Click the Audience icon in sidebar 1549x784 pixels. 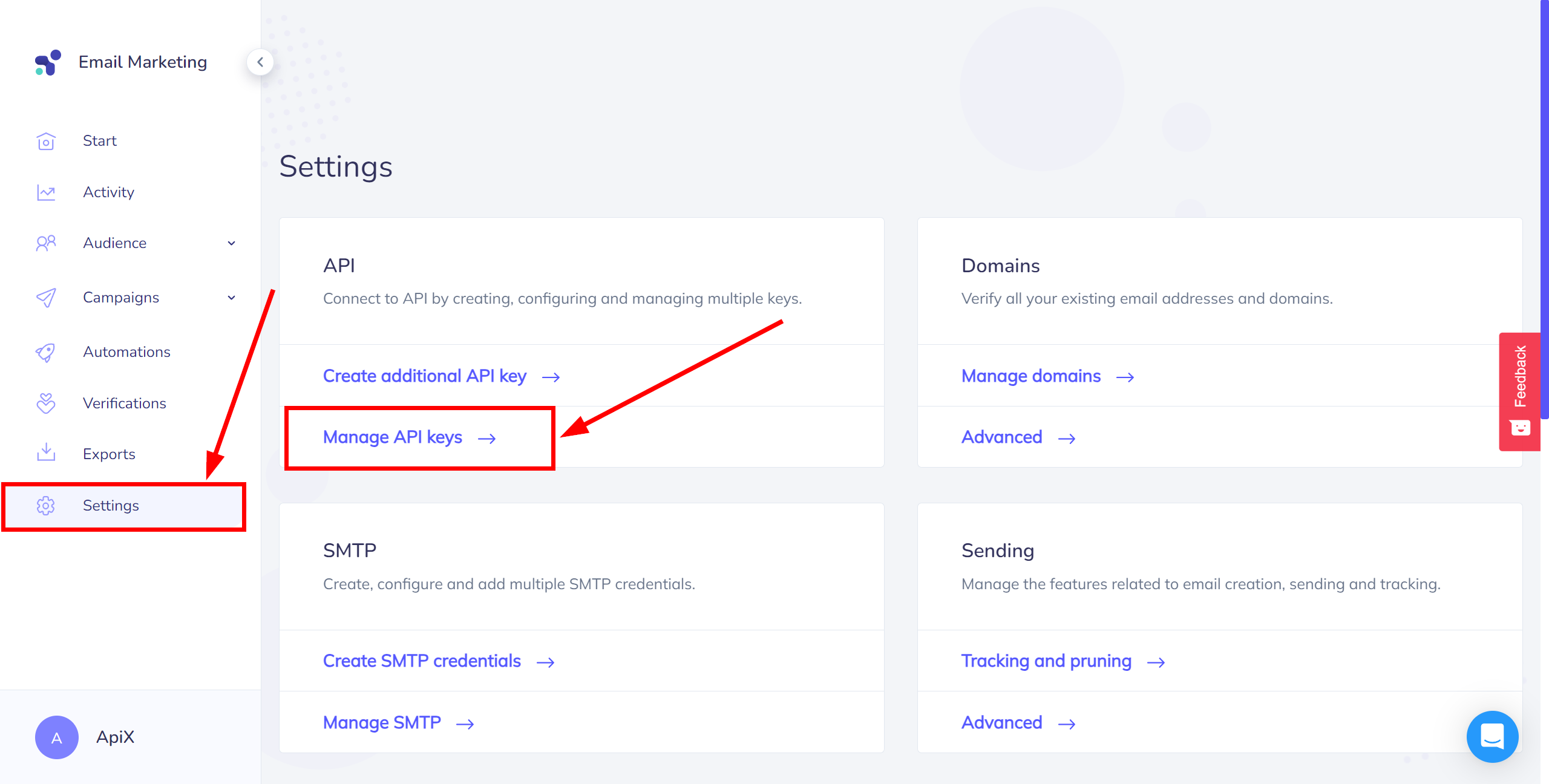(x=46, y=243)
